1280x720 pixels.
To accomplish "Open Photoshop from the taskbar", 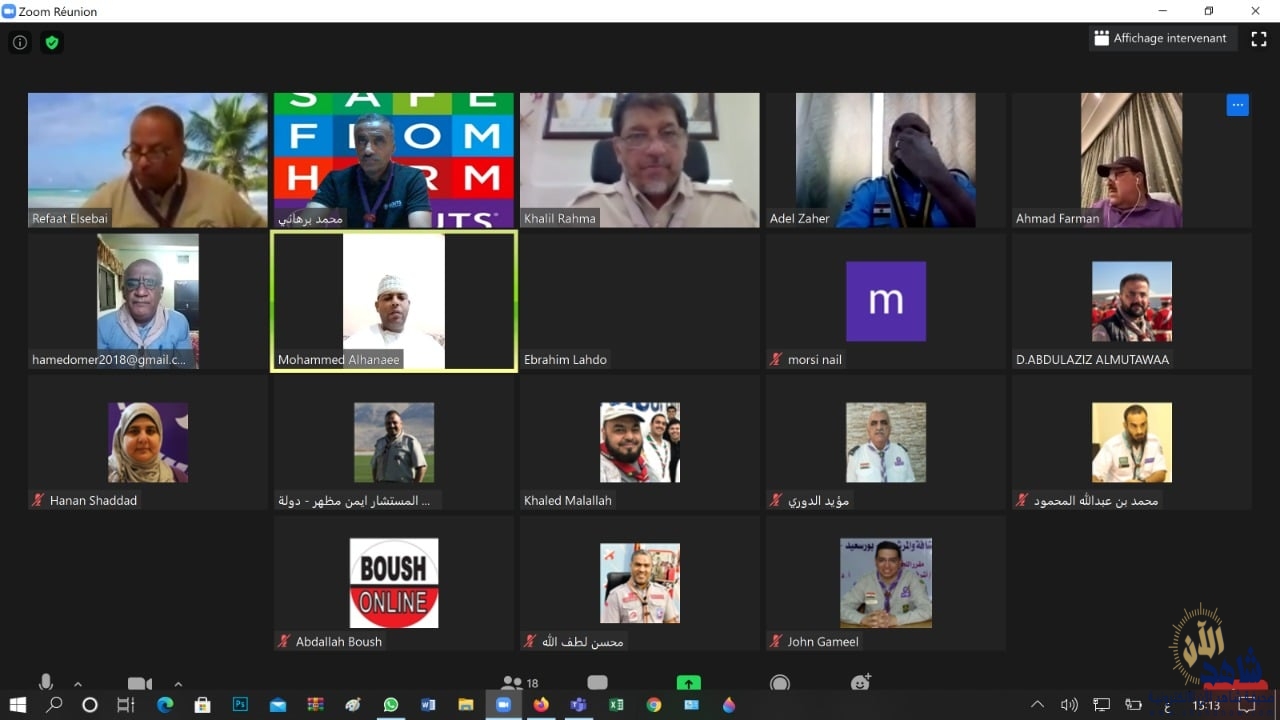I will click(240, 705).
